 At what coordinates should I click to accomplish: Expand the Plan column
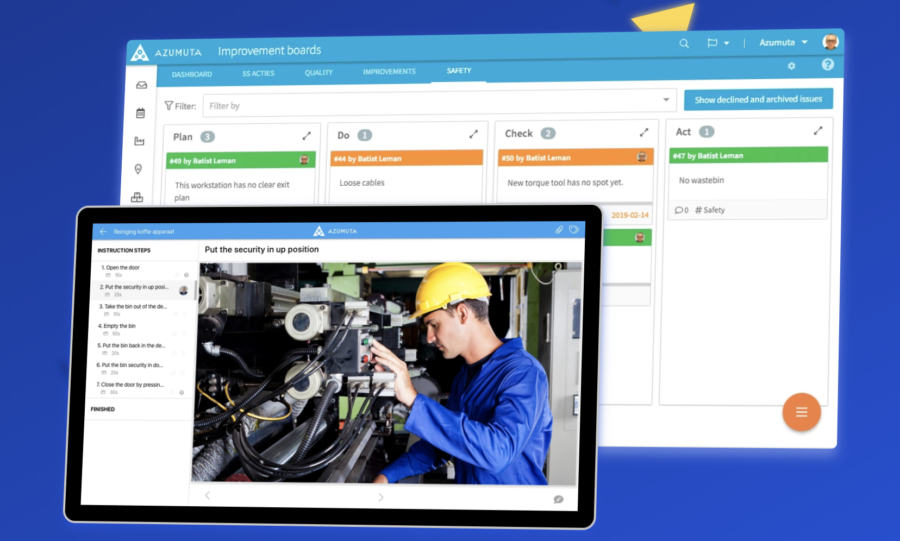307,135
